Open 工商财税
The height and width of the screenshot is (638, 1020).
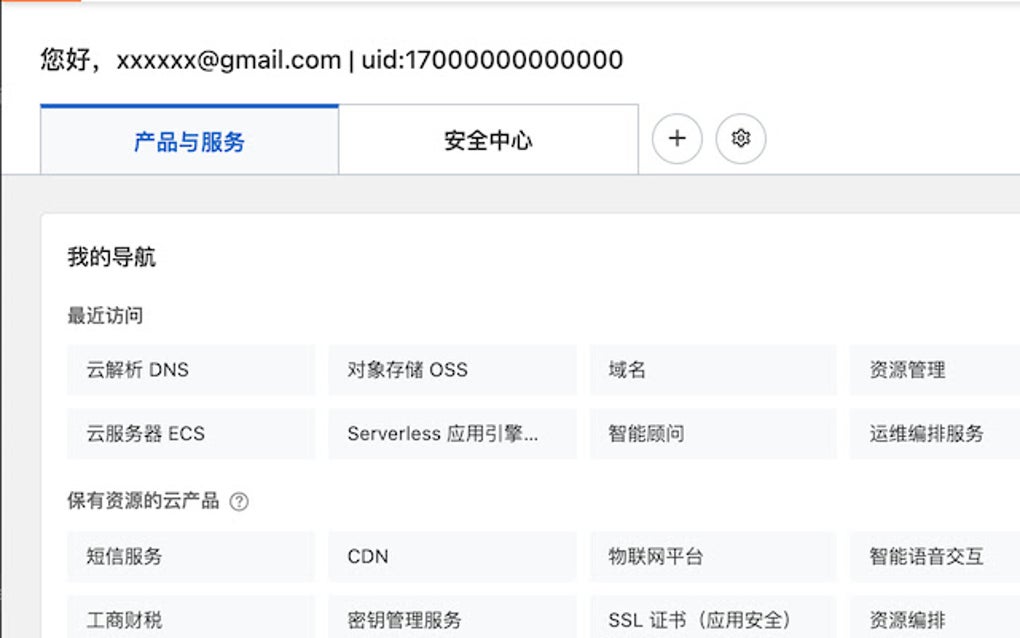pyautogui.click(x=191, y=617)
